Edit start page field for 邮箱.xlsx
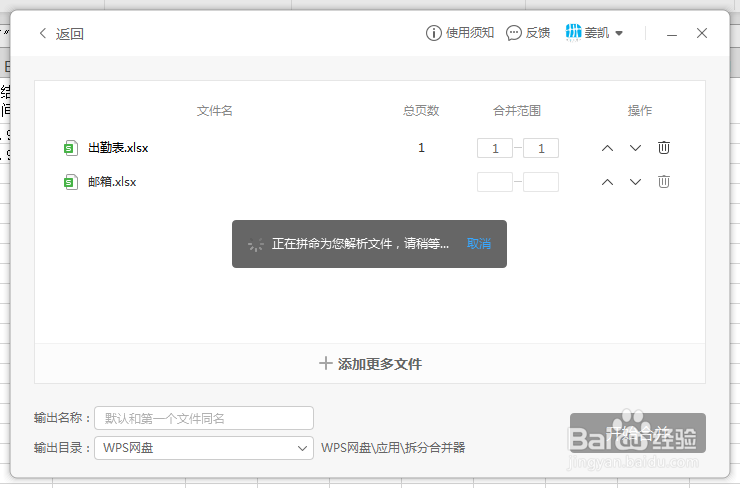The height and width of the screenshot is (488, 740). [495, 182]
